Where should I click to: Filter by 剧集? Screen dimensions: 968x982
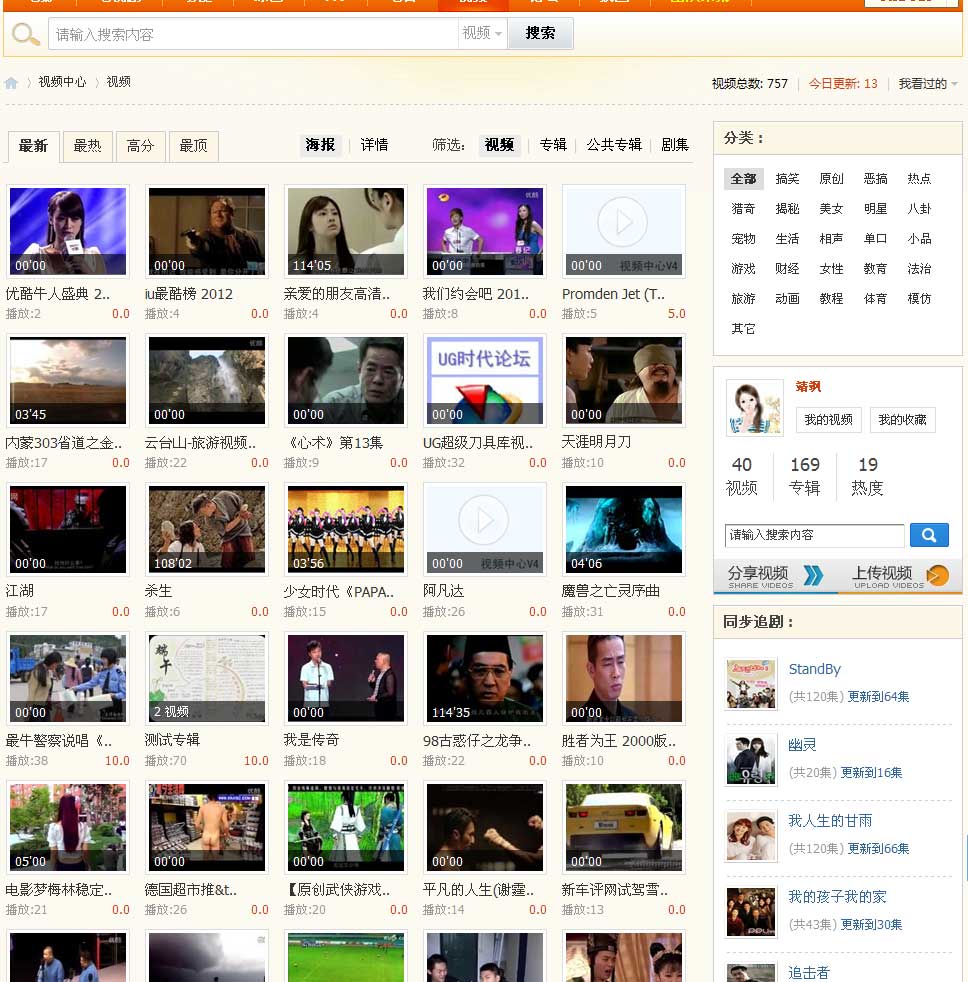click(x=675, y=145)
